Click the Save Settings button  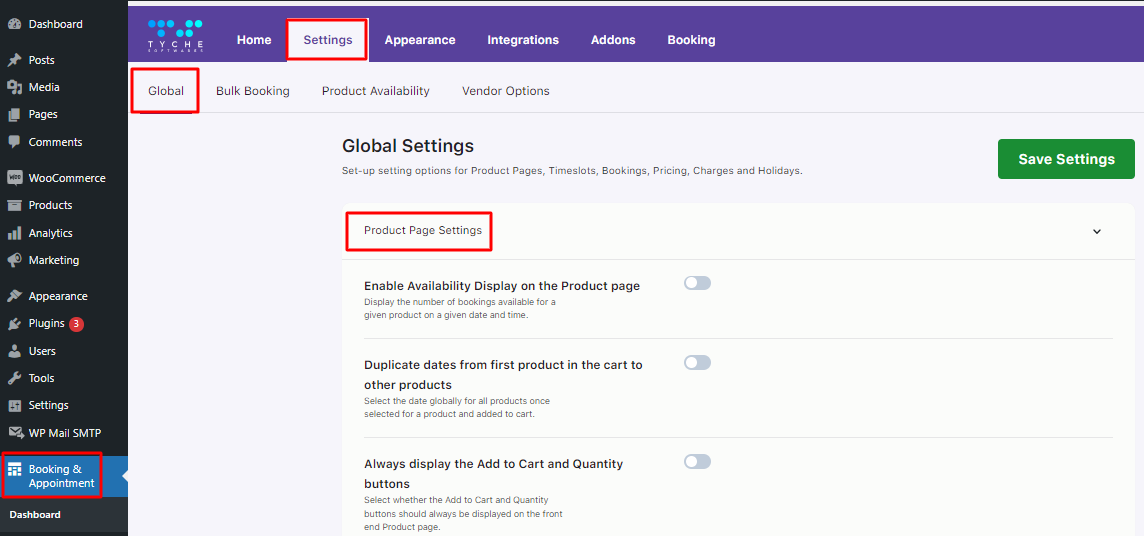[1066, 159]
